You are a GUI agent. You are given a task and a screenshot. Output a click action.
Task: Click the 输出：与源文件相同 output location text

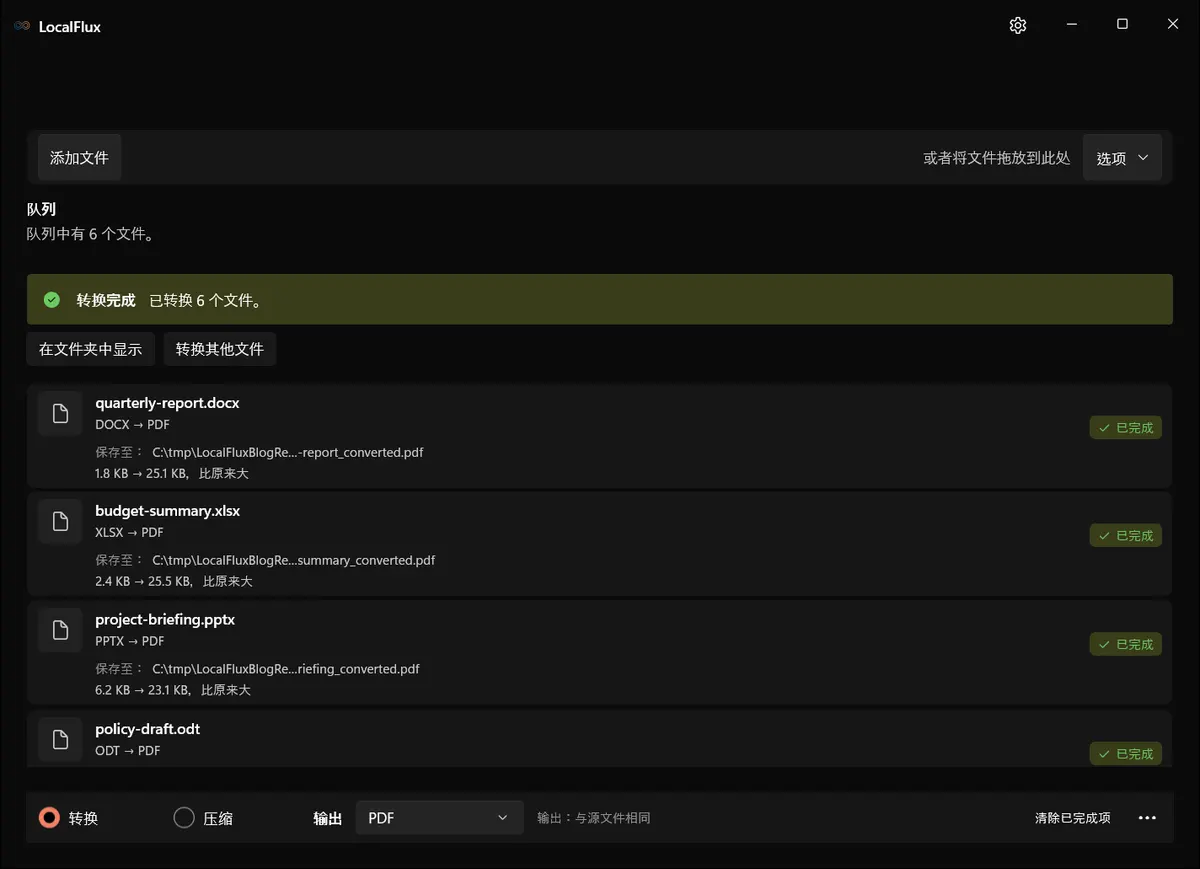point(594,818)
